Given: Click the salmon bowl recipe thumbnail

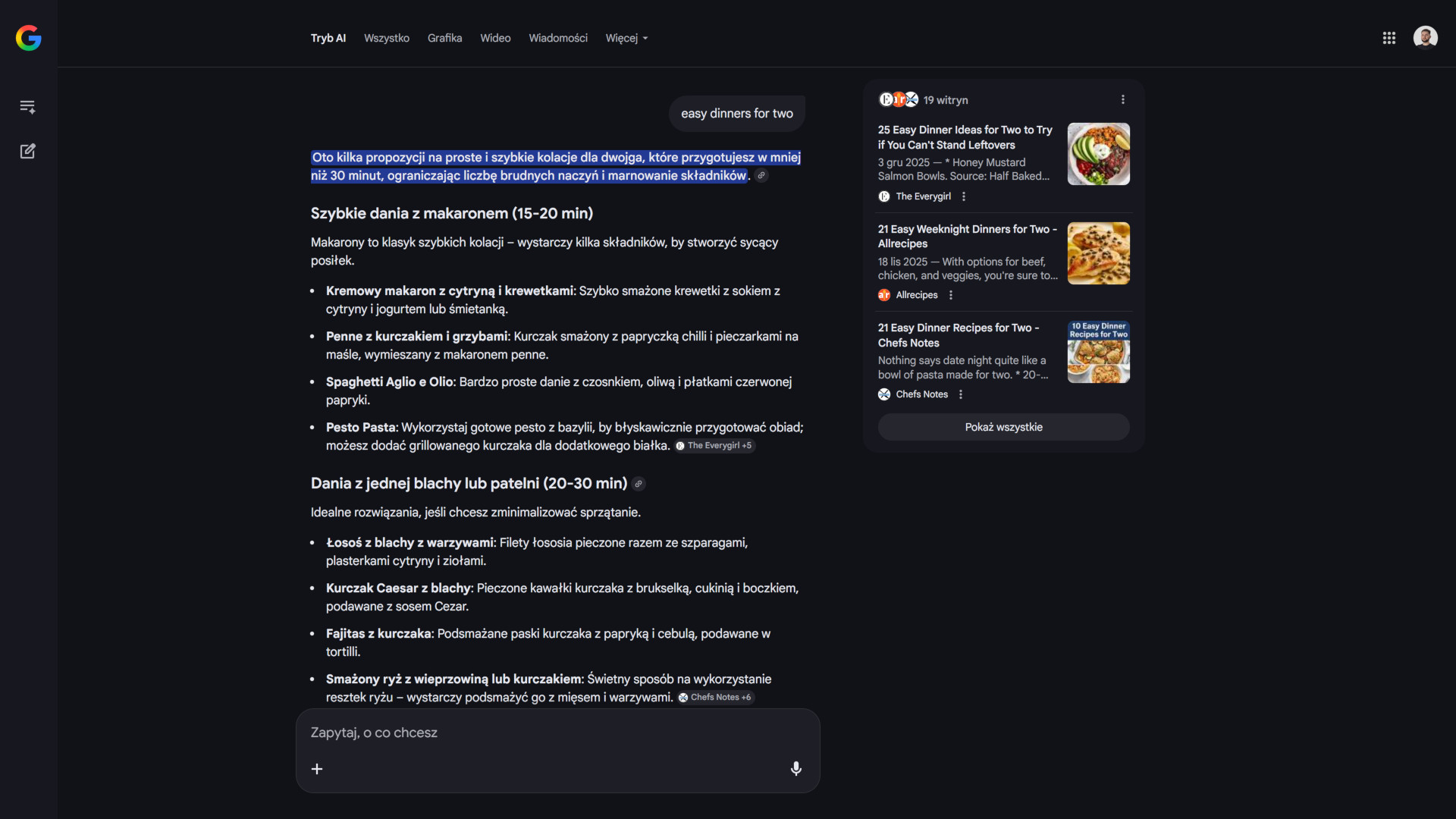Looking at the screenshot, I should (1098, 154).
